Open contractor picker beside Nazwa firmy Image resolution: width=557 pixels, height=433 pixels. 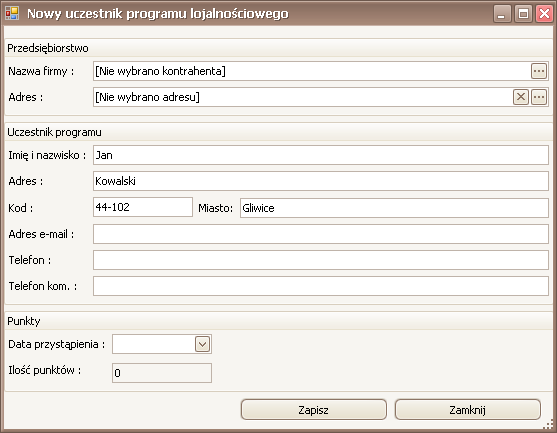point(539,71)
